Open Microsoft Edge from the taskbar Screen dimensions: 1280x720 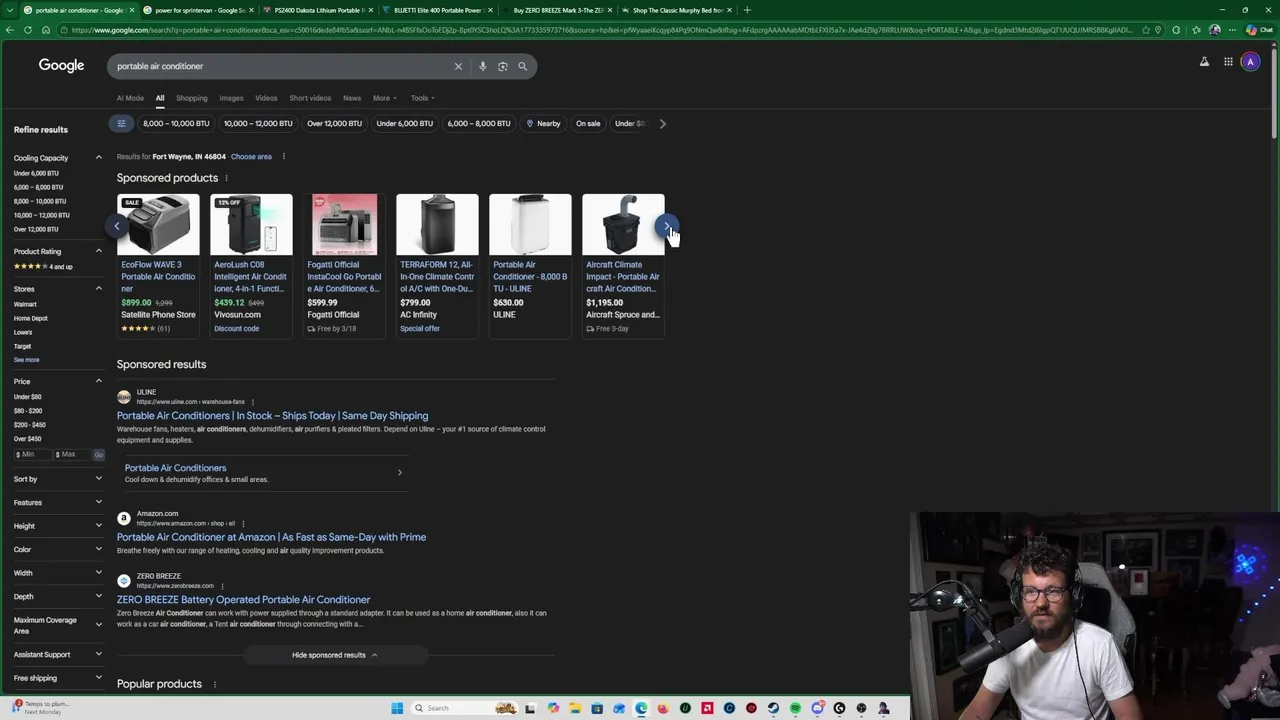641,708
